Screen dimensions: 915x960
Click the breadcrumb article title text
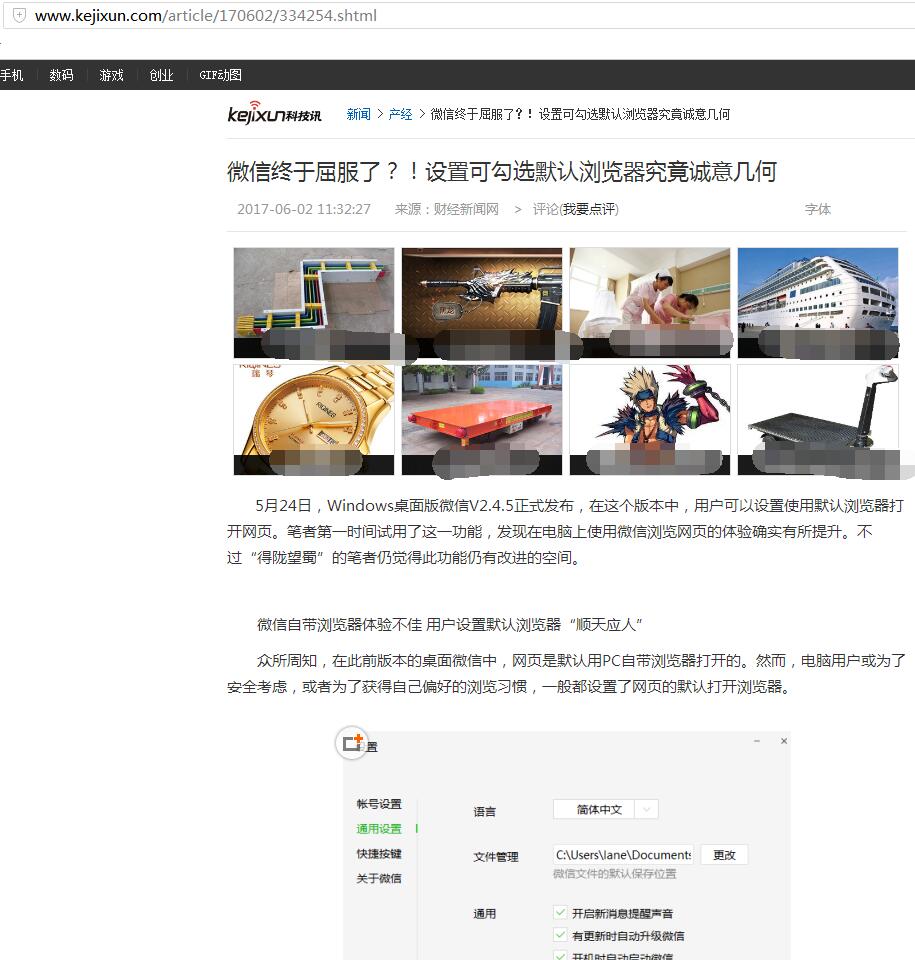point(580,114)
